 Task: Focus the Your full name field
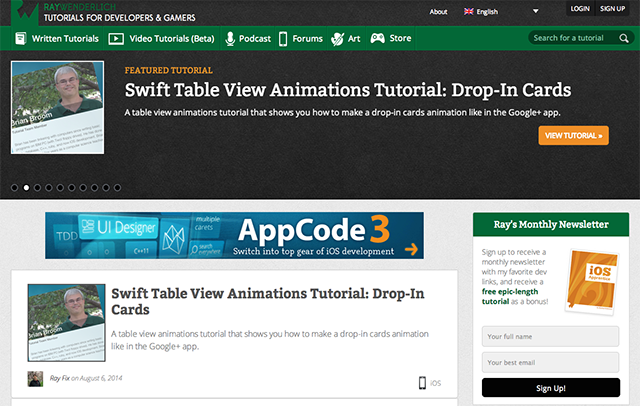tap(550, 337)
